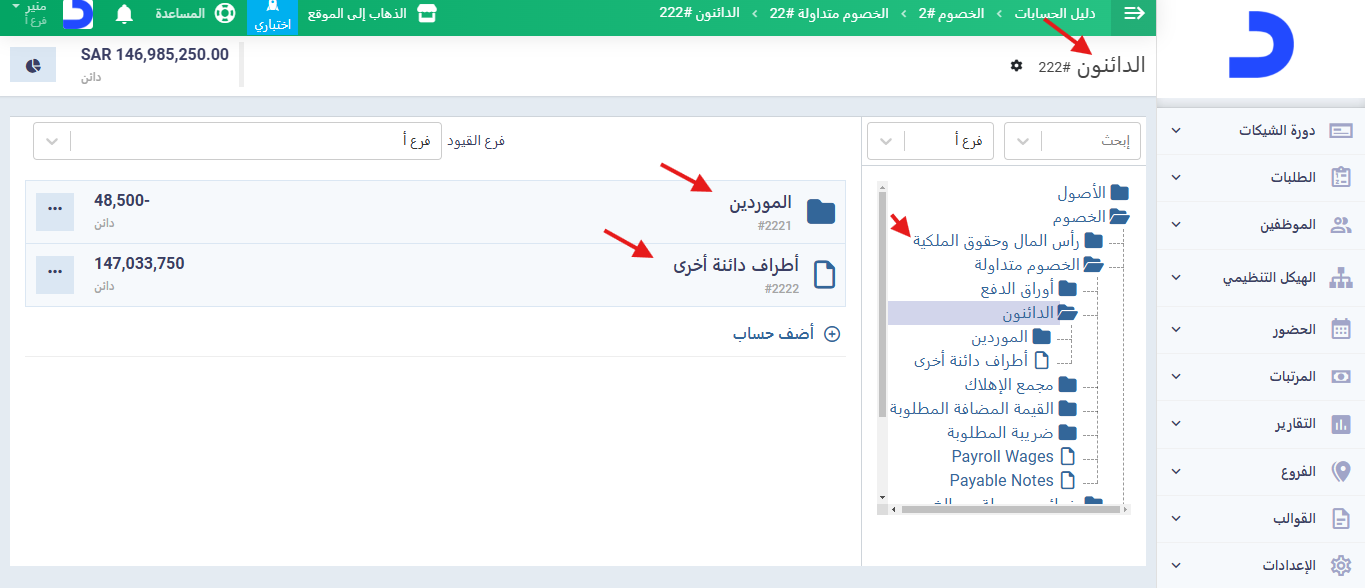Select أوراق الدفع tree node
Screen dimensions: 1365x588
click(1017, 289)
